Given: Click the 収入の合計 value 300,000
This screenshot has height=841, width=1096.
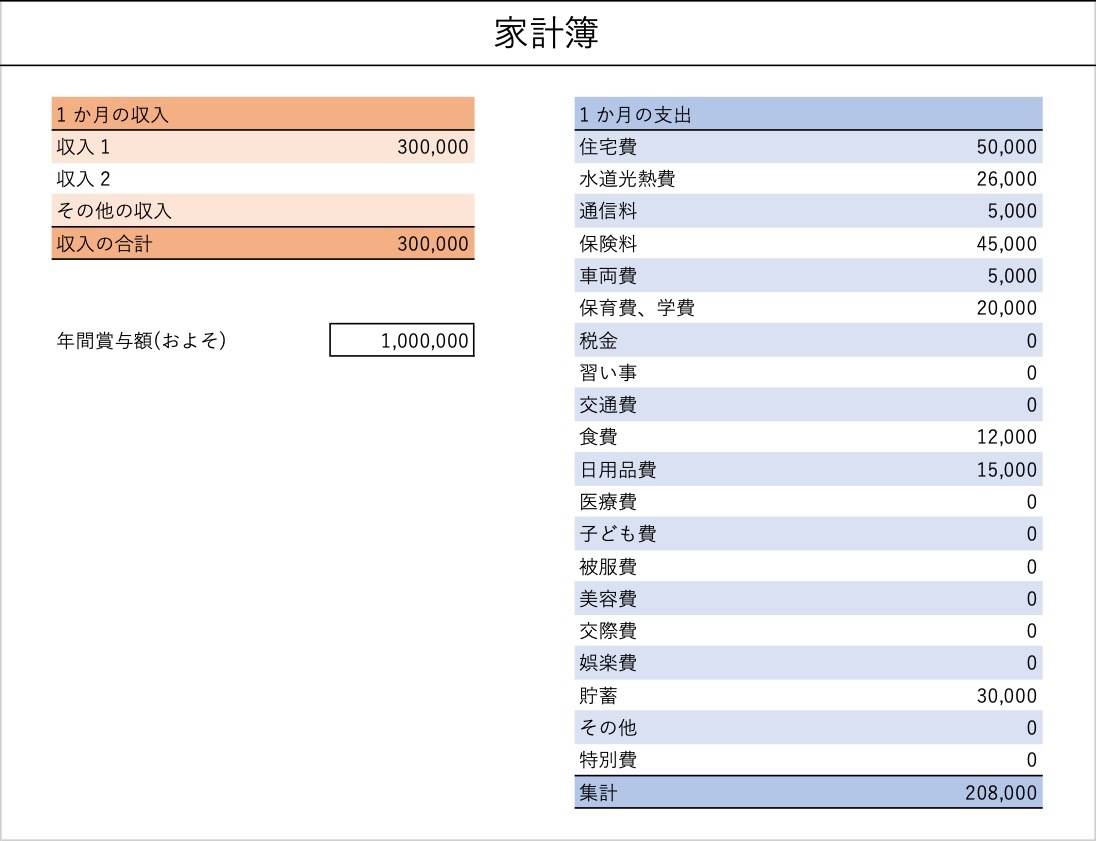Looking at the screenshot, I should pyautogui.click(x=433, y=244).
